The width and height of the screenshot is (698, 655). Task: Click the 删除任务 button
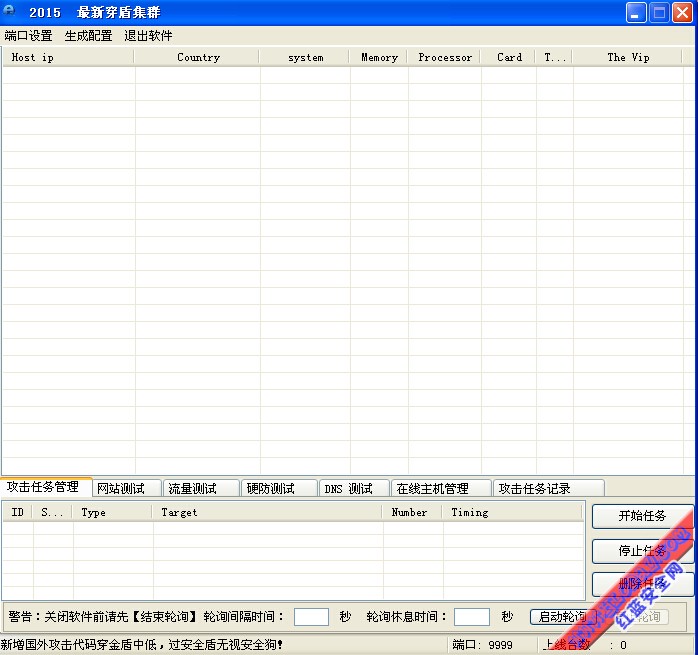coord(642,584)
